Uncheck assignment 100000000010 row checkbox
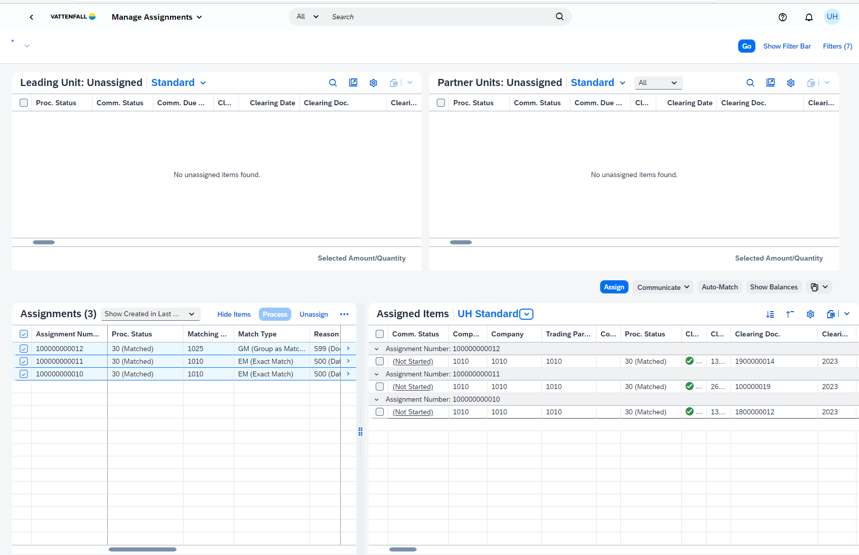Screen dimensions: 859x555 pos(24,374)
